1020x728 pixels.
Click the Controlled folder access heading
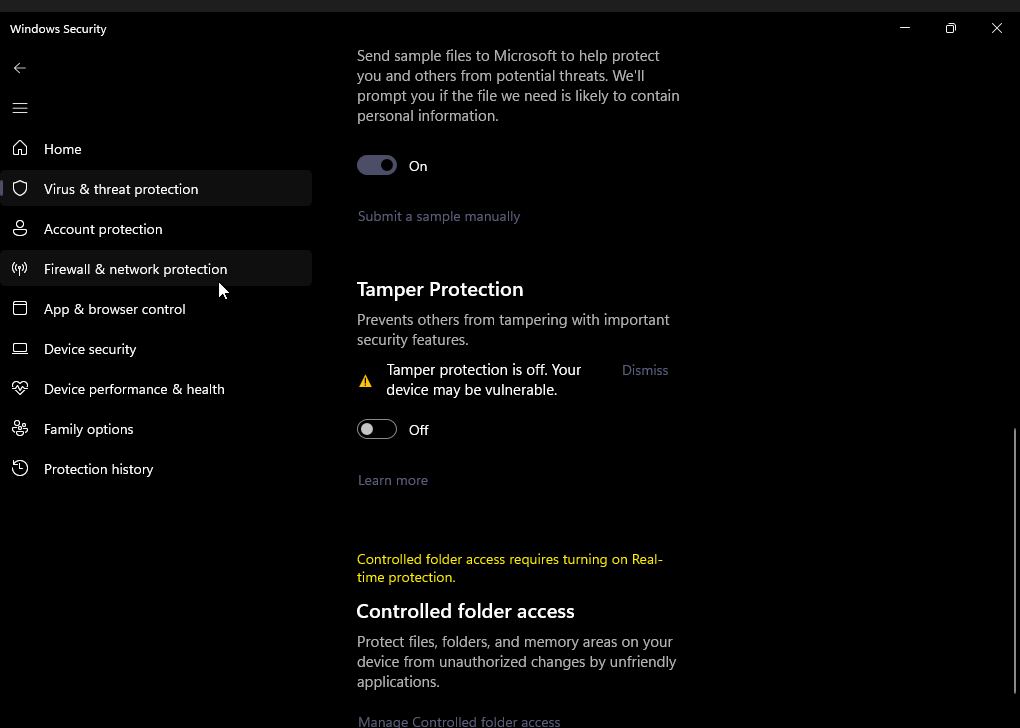[465, 612]
